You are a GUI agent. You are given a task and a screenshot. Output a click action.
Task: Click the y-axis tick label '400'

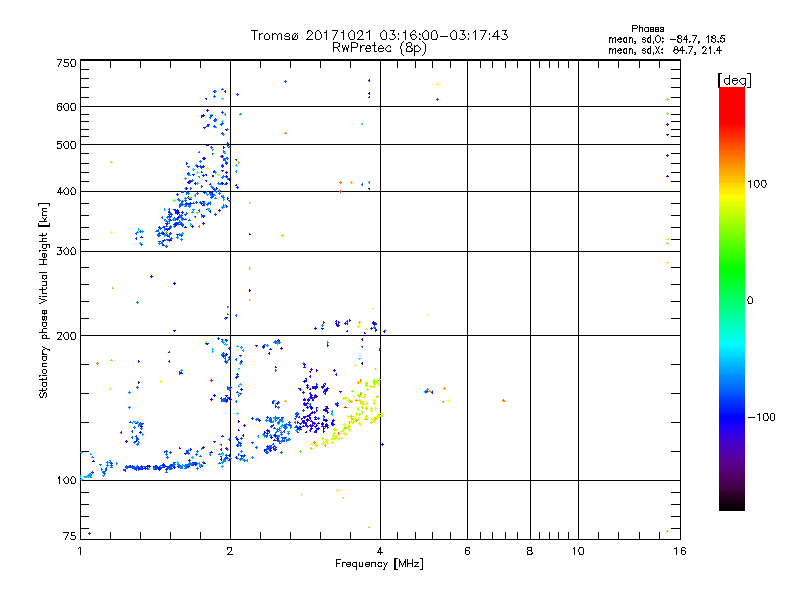66,192
